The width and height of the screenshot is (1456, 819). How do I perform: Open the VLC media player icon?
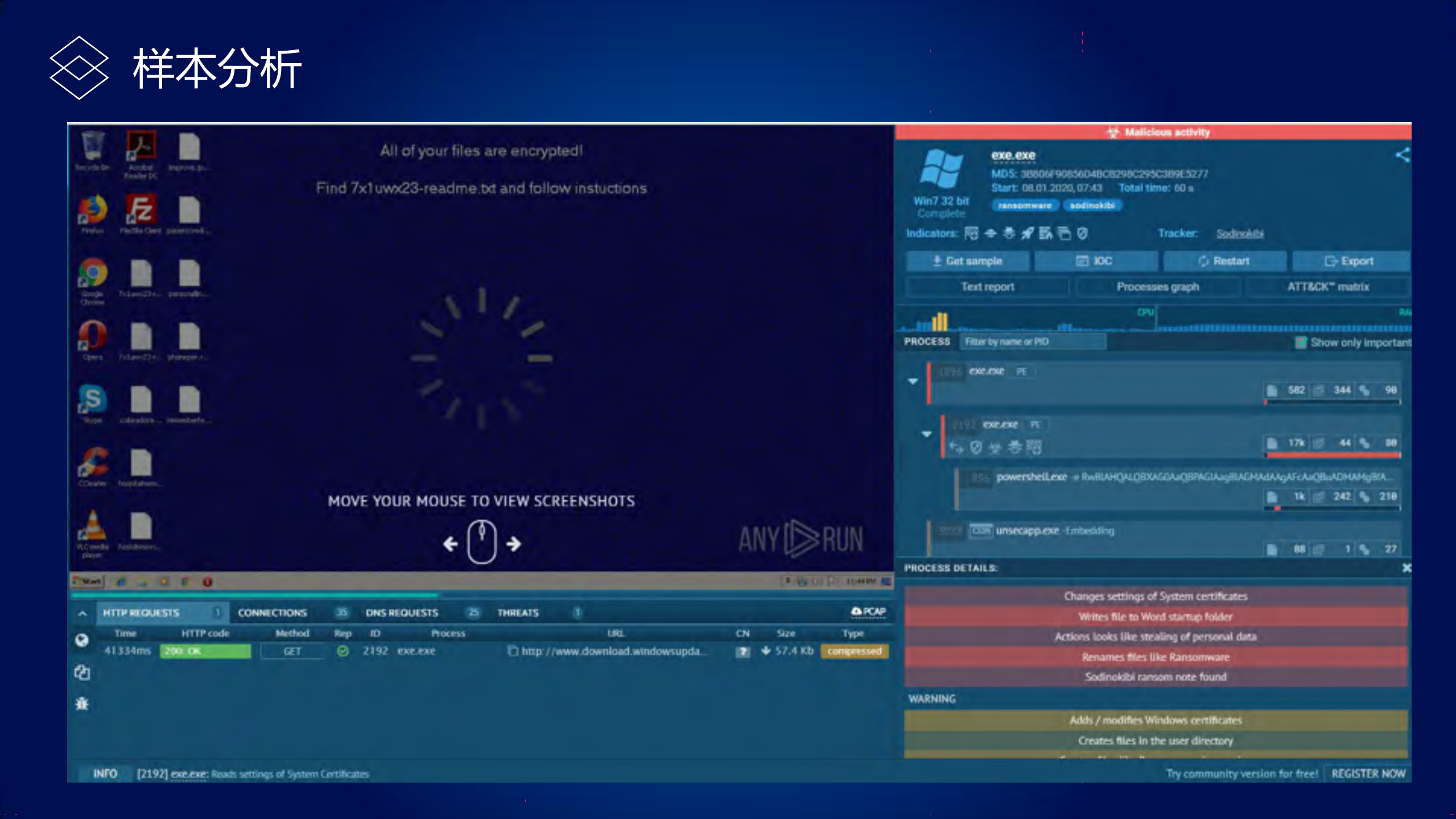[x=93, y=526]
